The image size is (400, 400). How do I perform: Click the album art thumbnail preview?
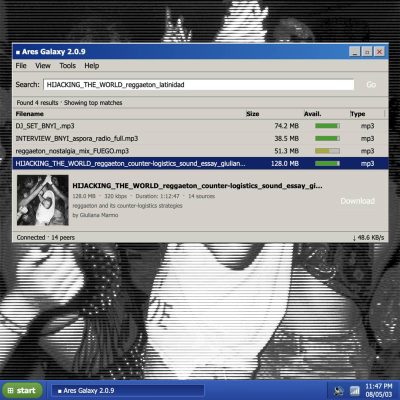[43, 200]
